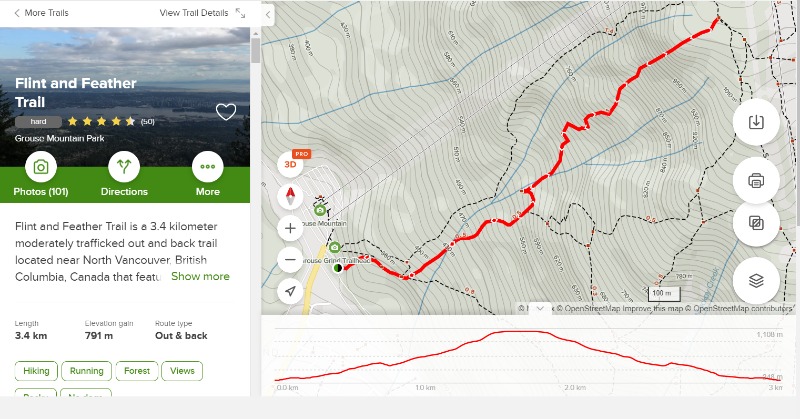Open Directions for the trail
800x419 pixels.
tap(124, 167)
